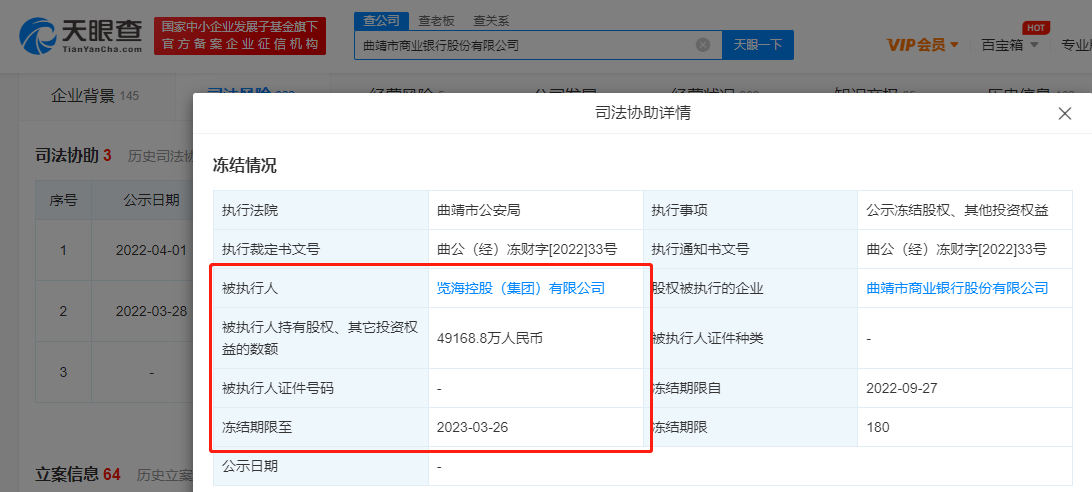
Task: Select the 查老板 search tab
Action: (x=435, y=20)
